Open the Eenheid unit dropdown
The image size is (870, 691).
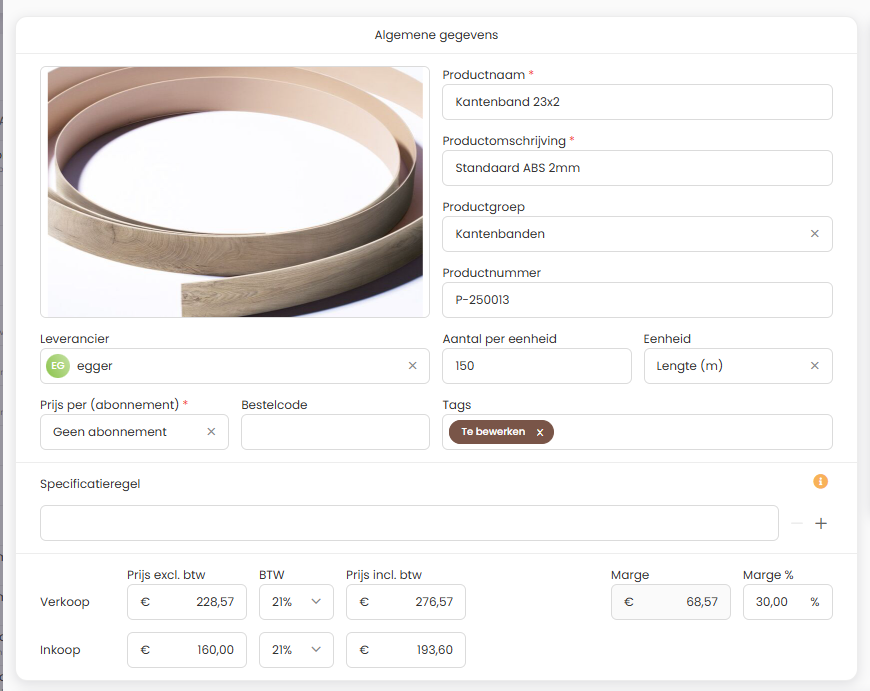pos(725,366)
